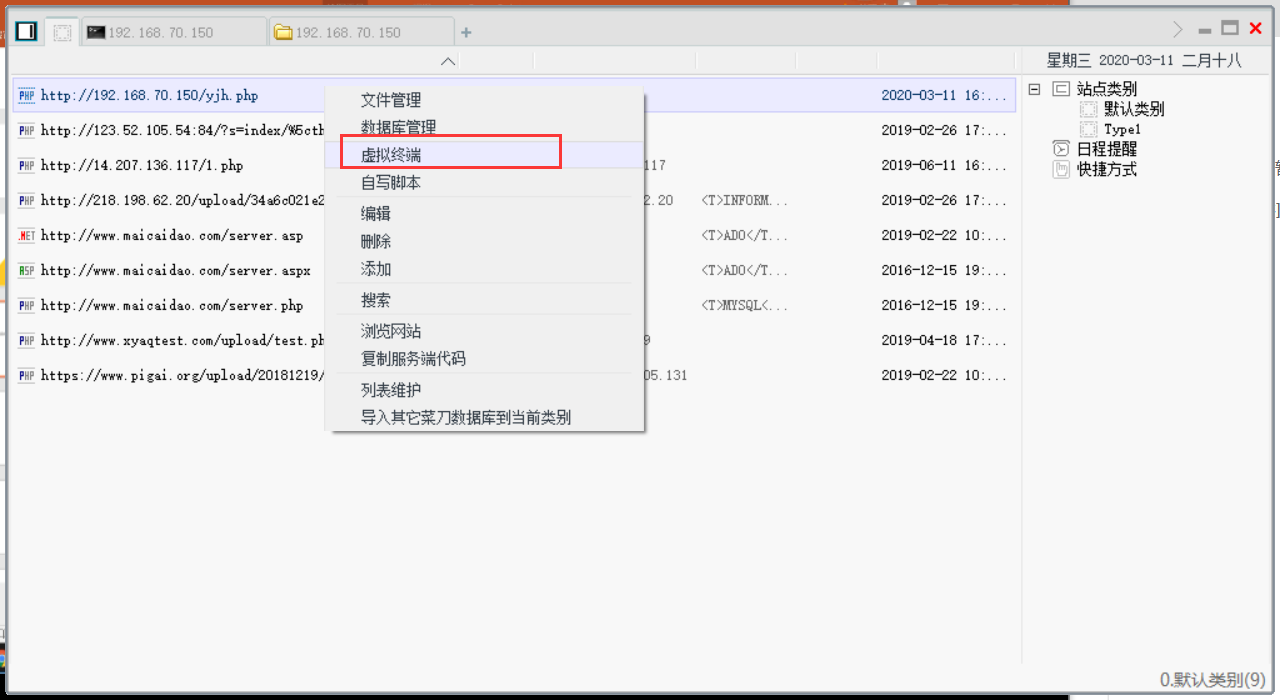This screenshot has height=700, width=1280.
Task: Click the green ASPX icon beside server.aspx
Action: pos(25,270)
